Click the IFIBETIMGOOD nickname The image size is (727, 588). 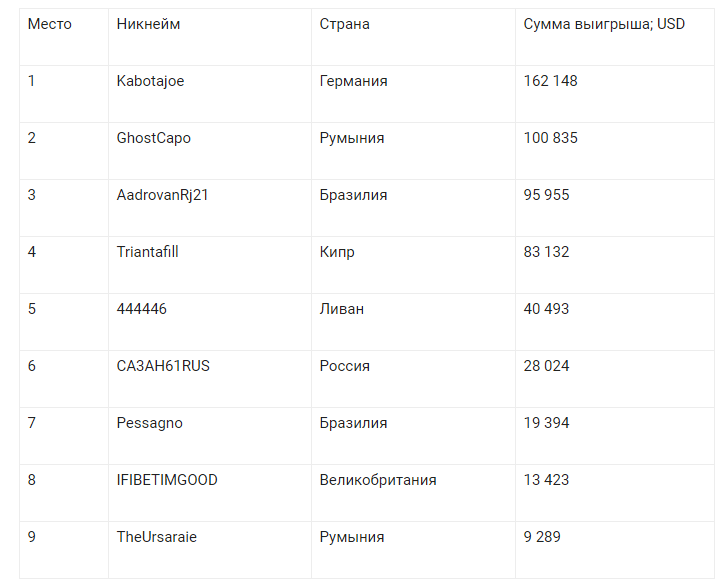(x=166, y=480)
